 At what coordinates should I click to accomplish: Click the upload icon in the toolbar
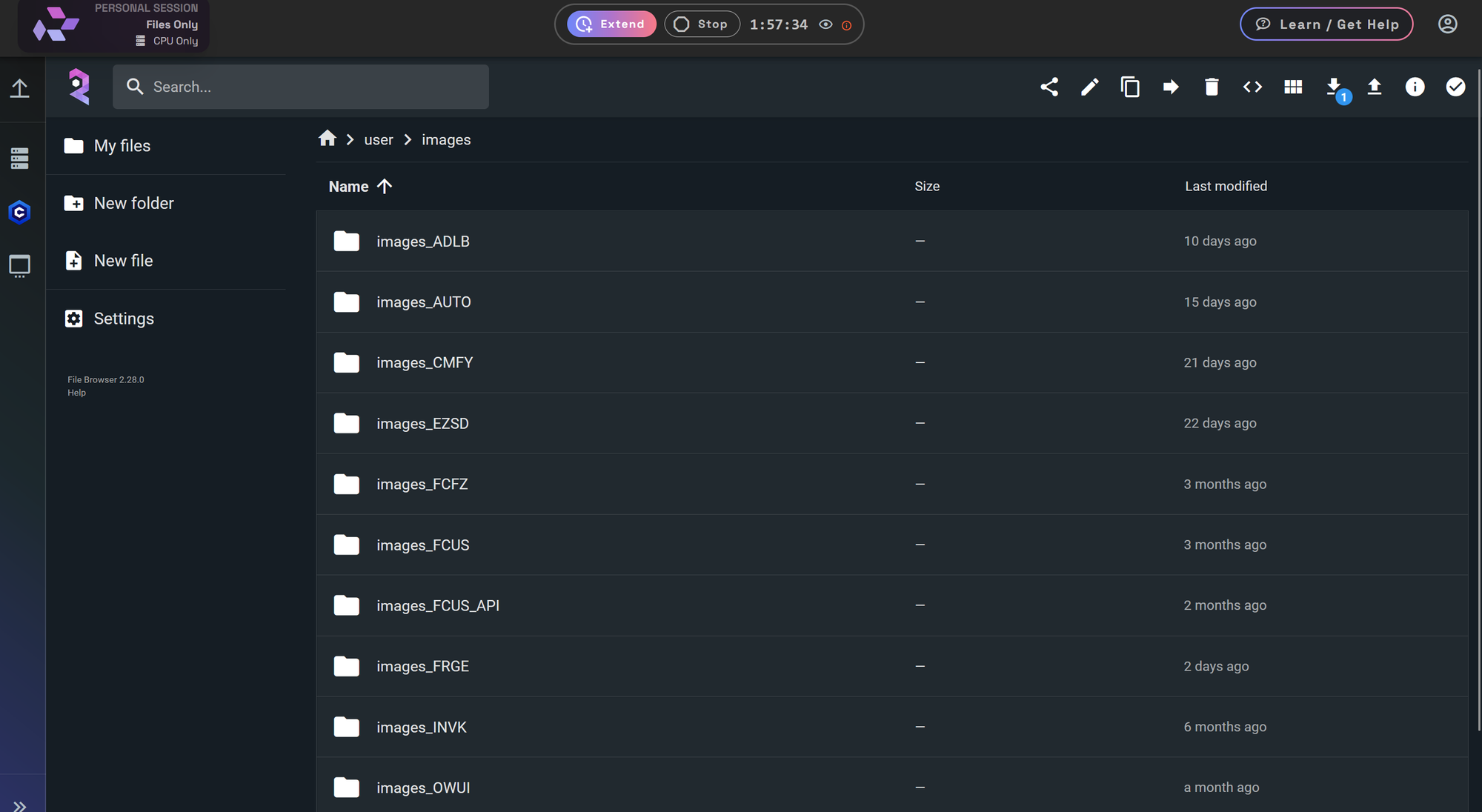coord(1375,87)
